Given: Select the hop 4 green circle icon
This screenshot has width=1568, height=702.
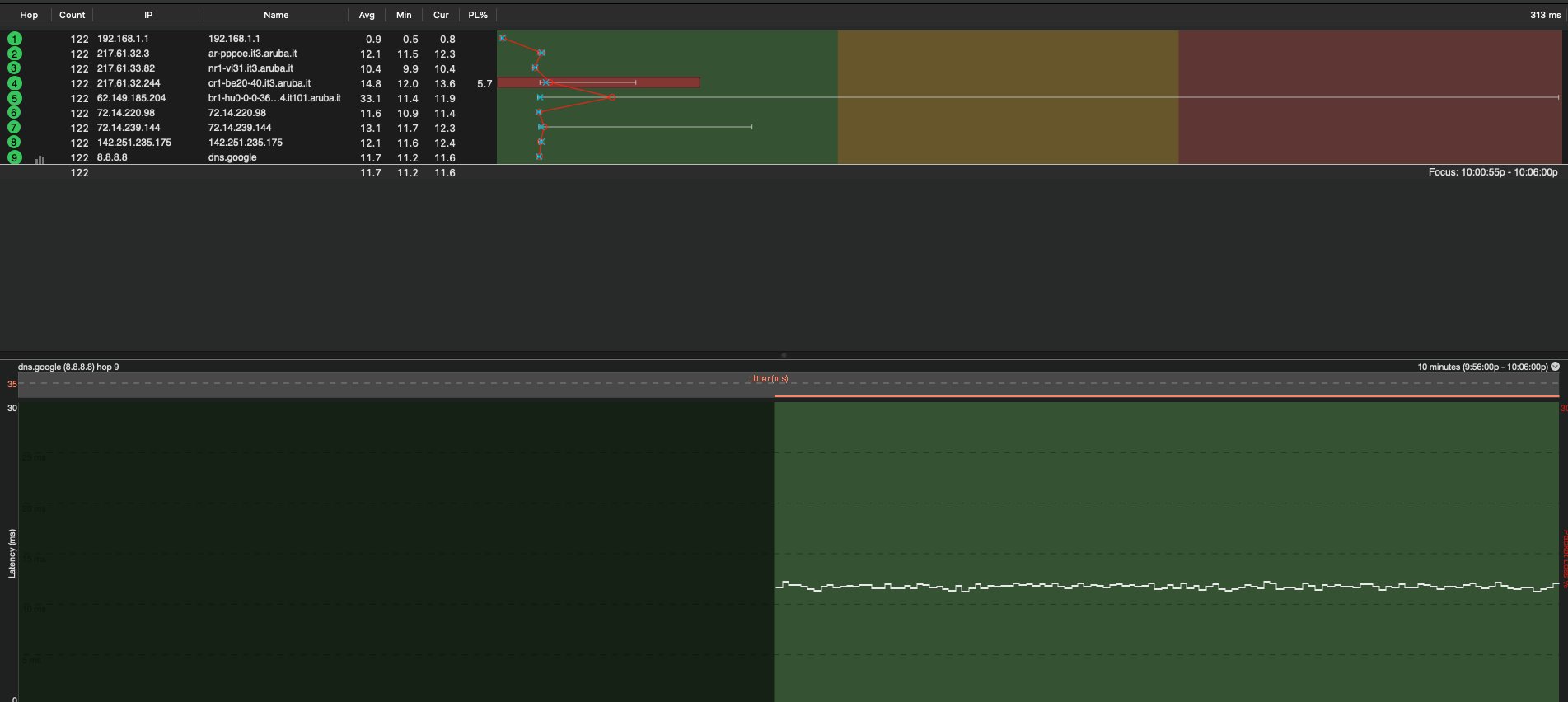Looking at the screenshot, I should pos(14,83).
